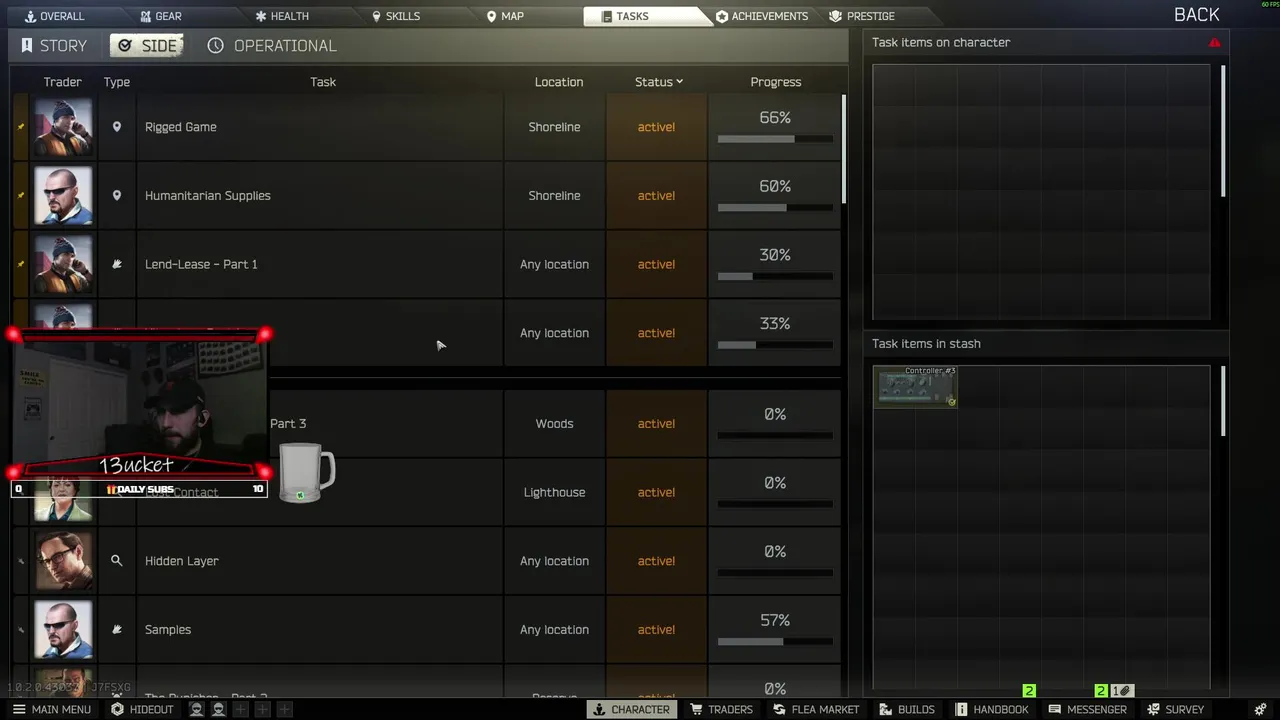Open the Traders screen
Viewport: 1280px width, 720px height.
coord(720,709)
